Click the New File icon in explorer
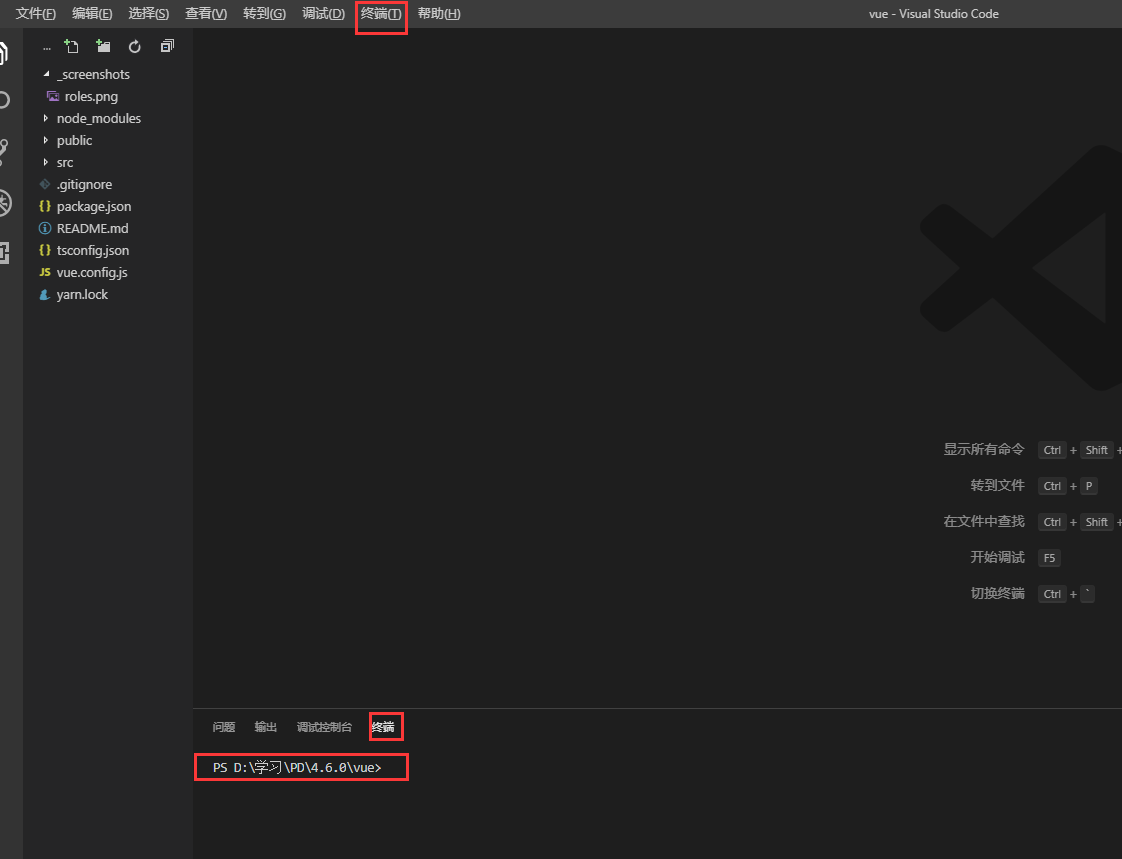This screenshot has height=859, width=1122. point(71,47)
